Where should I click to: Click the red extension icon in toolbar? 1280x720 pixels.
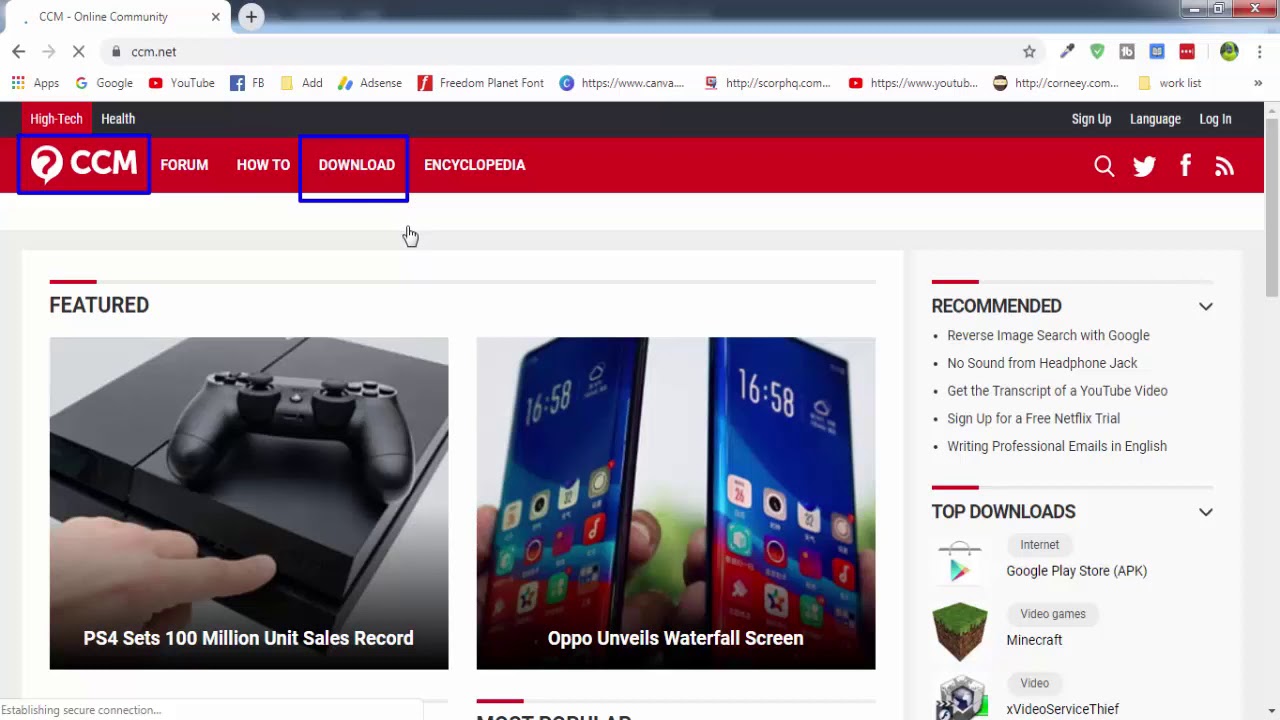[x=1187, y=52]
